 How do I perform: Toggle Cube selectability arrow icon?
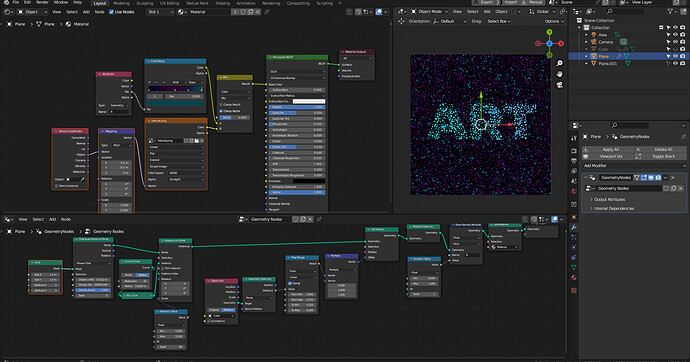[x=668, y=49]
